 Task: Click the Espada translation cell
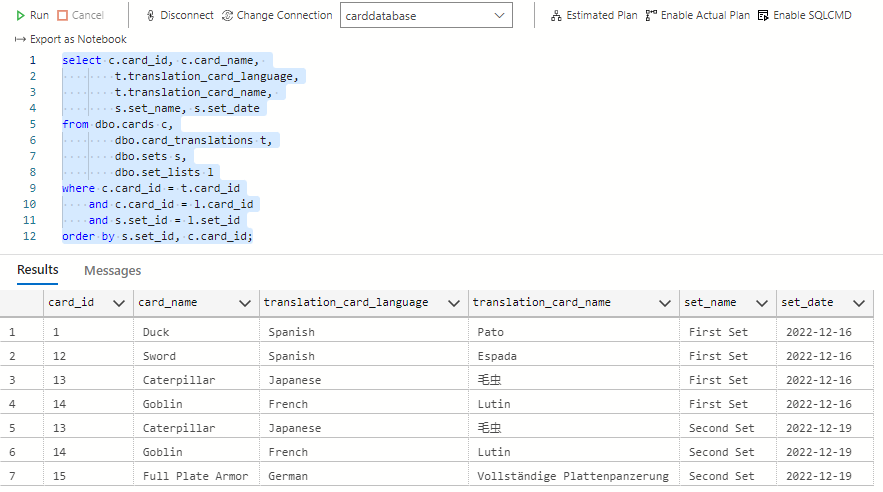(574, 356)
